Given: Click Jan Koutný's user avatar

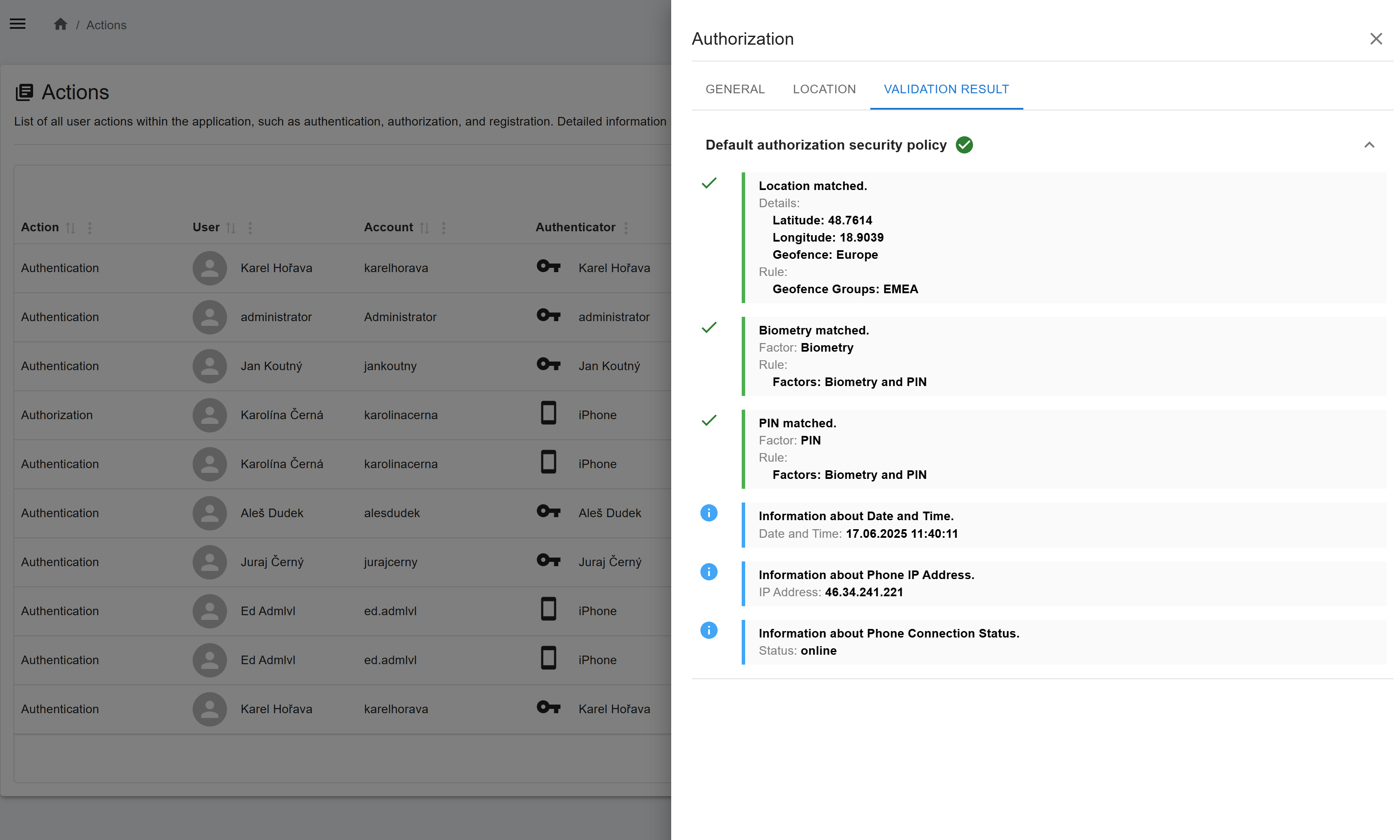Looking at the screenshot, I should (209, 366).
